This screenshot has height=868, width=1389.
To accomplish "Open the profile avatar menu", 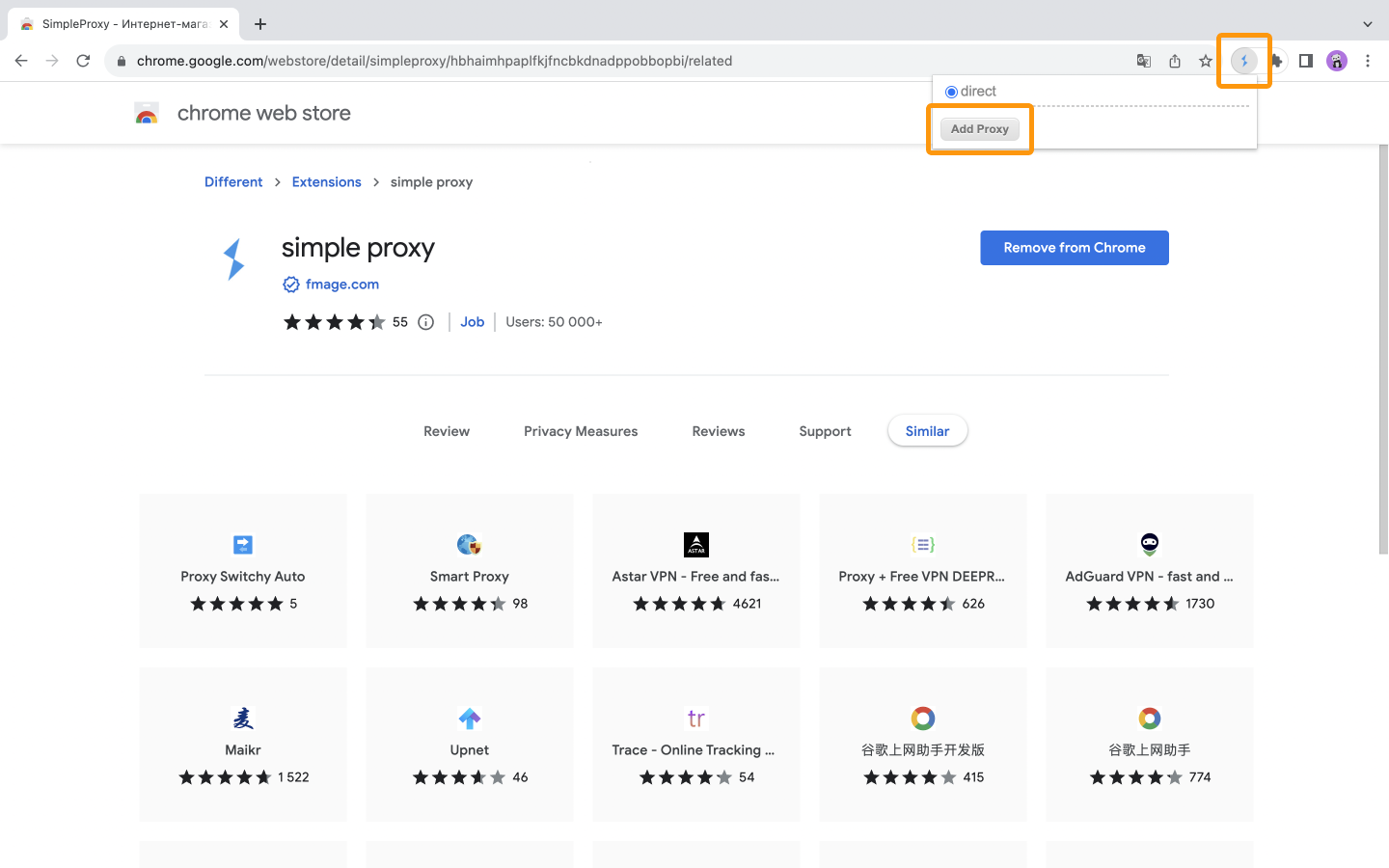I will 1337,61.
